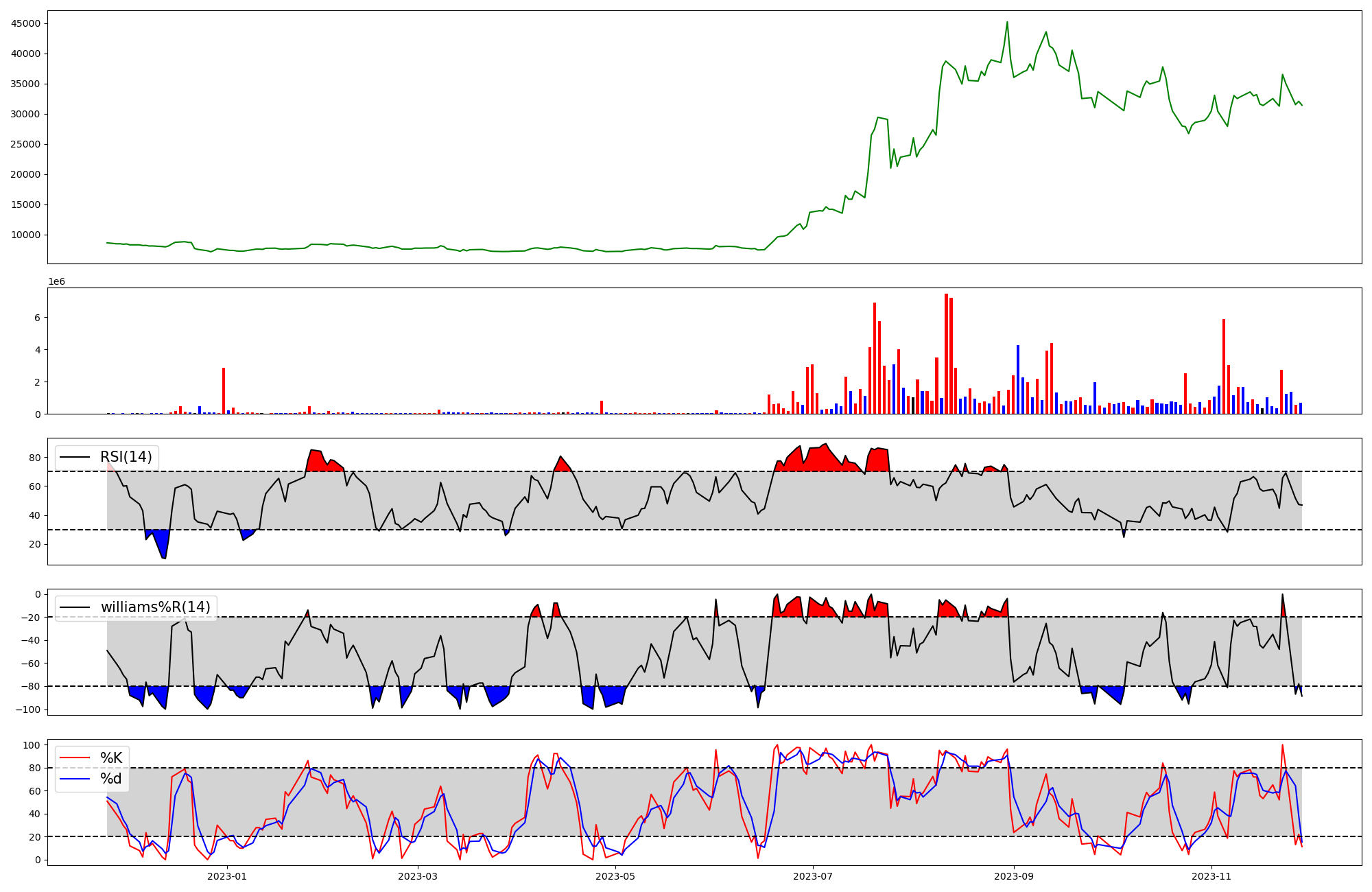This screenshot has width=1372, height=892.
Task: Click the 1e6 multiplier above volume chart
Action: [x=56, y=282]
